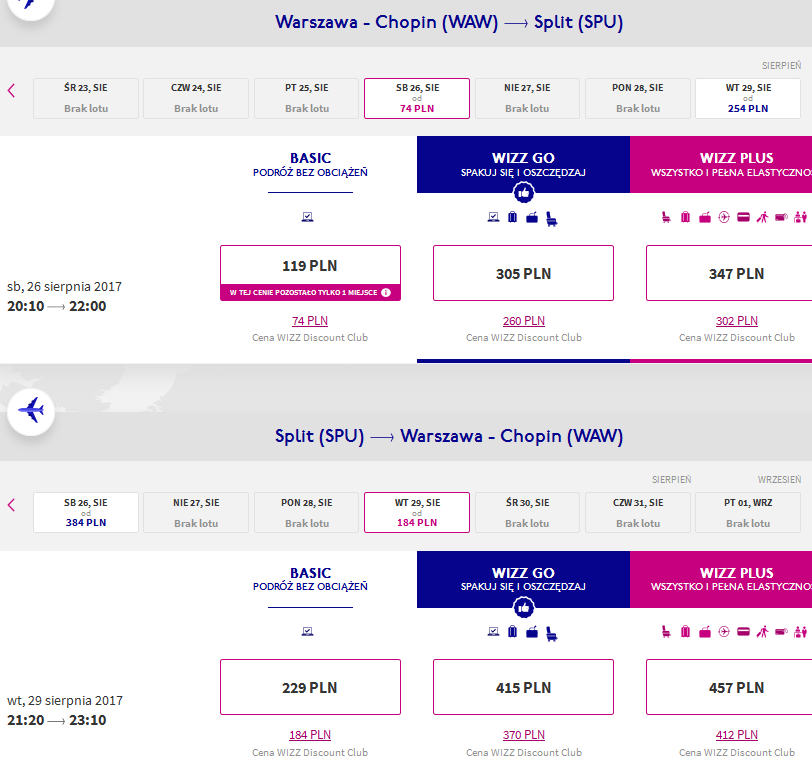Screen dimensions: 812x766
Task: Click the online check-in laptop icon under outbound BASIC
Action: pyautogui.click(x=308, y=217)
